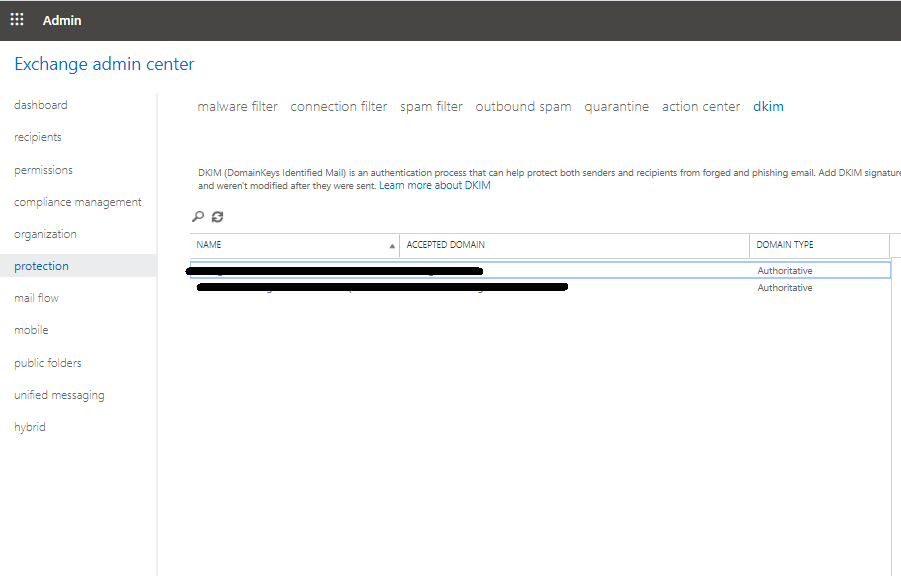Viewport: 901px width, 576px height.
Task: Open recipients section
Action: 38,137
